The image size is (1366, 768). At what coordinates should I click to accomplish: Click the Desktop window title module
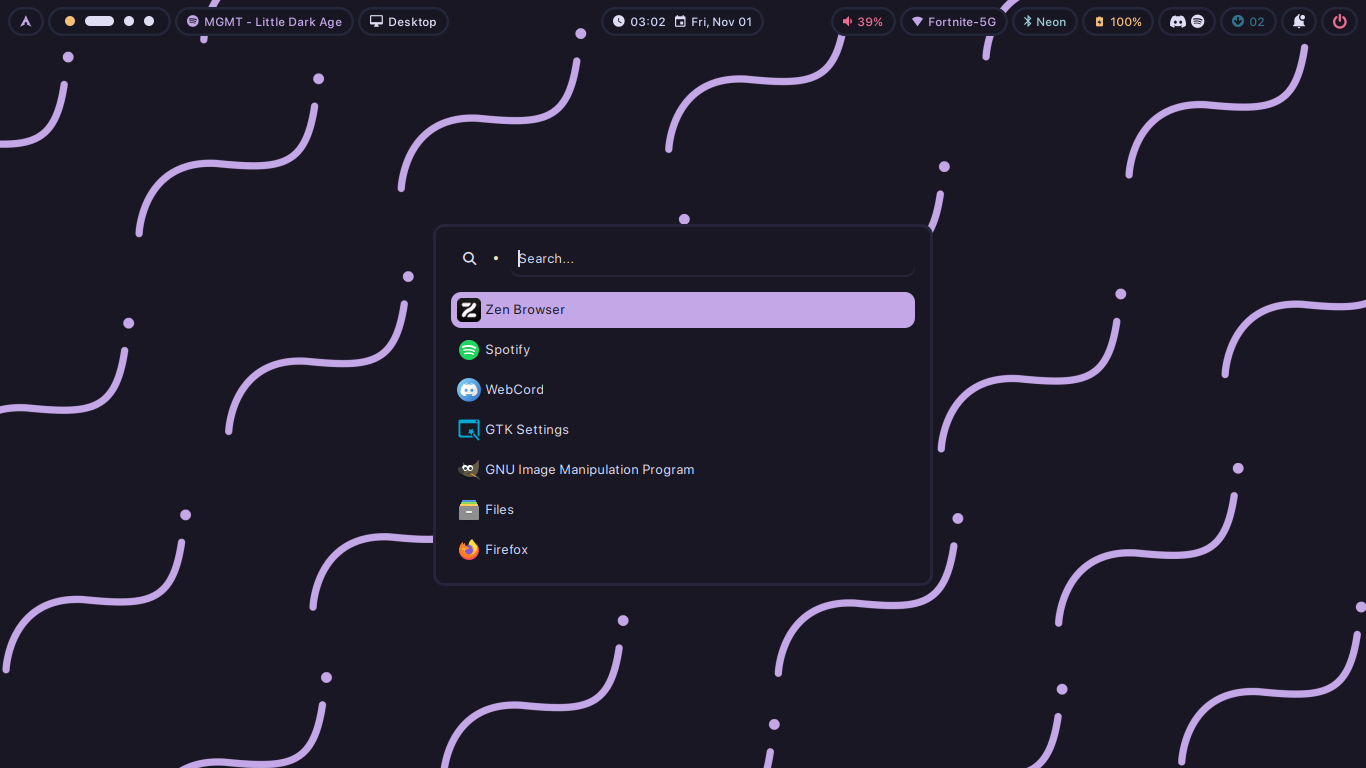(x=403, y=21)
